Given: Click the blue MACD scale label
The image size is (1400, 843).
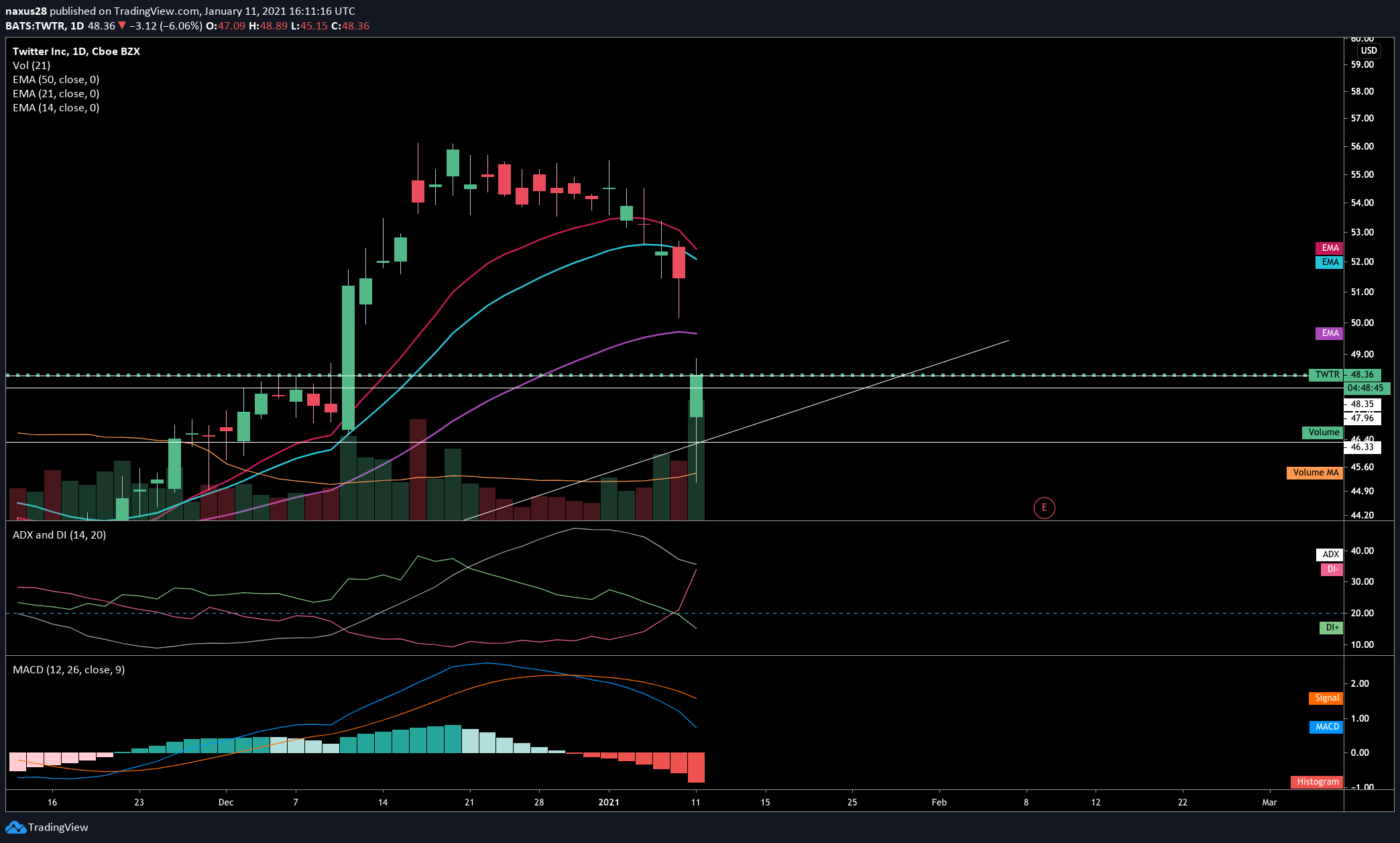Looking at the screenshot, I should pyautogui.click(x=1326, y=727).
